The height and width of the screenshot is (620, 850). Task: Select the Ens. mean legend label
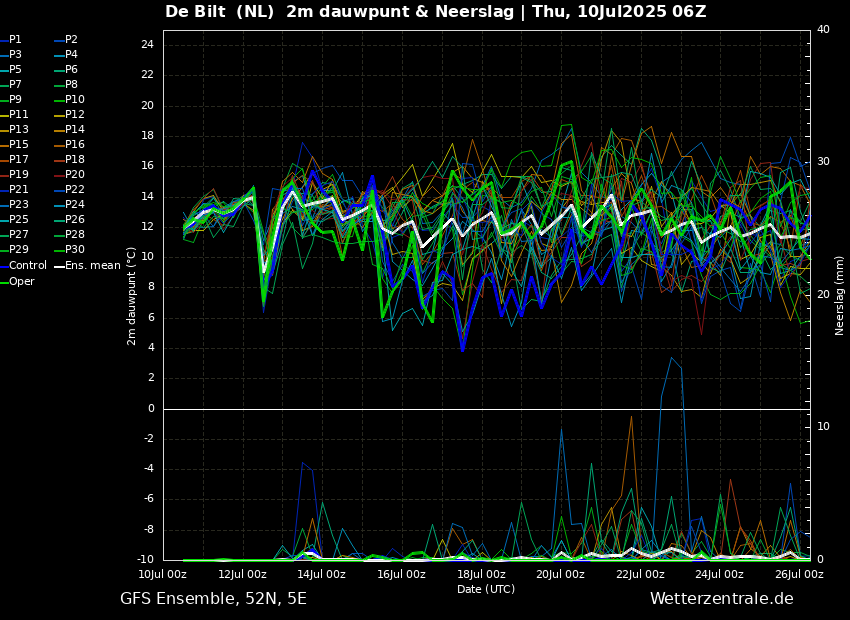[x=92, y=266]
